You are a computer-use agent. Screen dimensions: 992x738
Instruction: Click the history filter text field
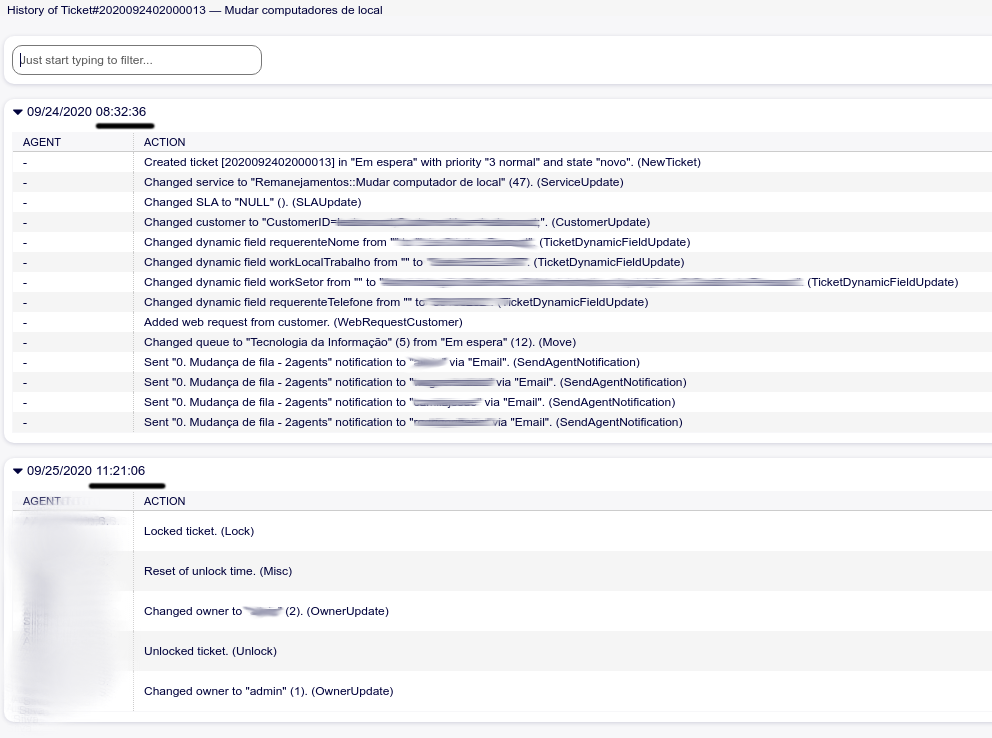[x=137, y=60]
